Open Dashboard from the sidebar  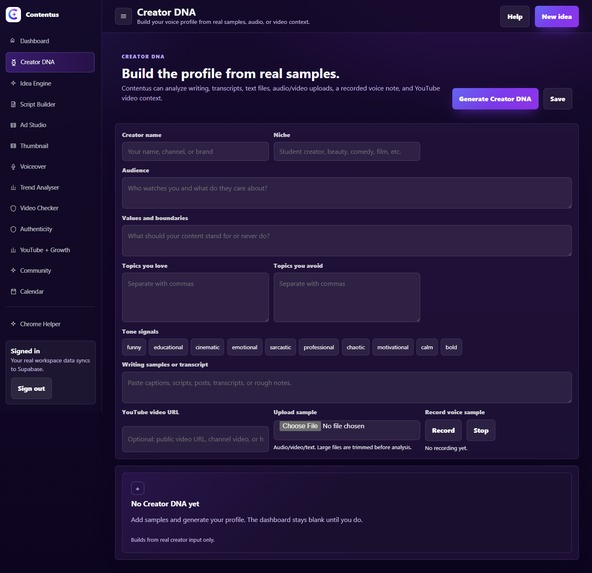point(50,41)
